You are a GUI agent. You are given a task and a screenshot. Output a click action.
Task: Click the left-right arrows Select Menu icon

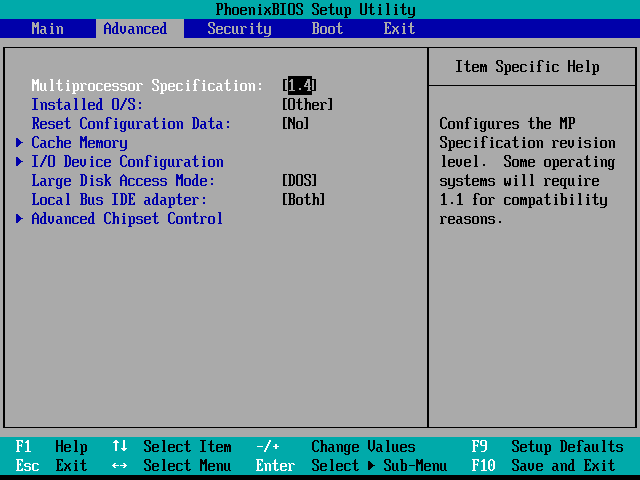coord(120,465)
